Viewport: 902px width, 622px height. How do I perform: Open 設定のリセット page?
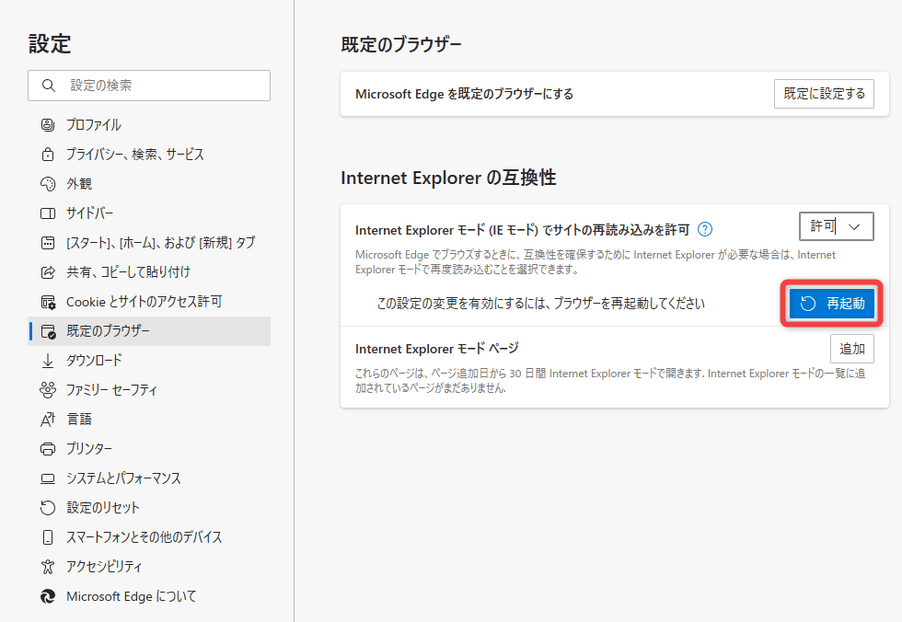(149, 507)
